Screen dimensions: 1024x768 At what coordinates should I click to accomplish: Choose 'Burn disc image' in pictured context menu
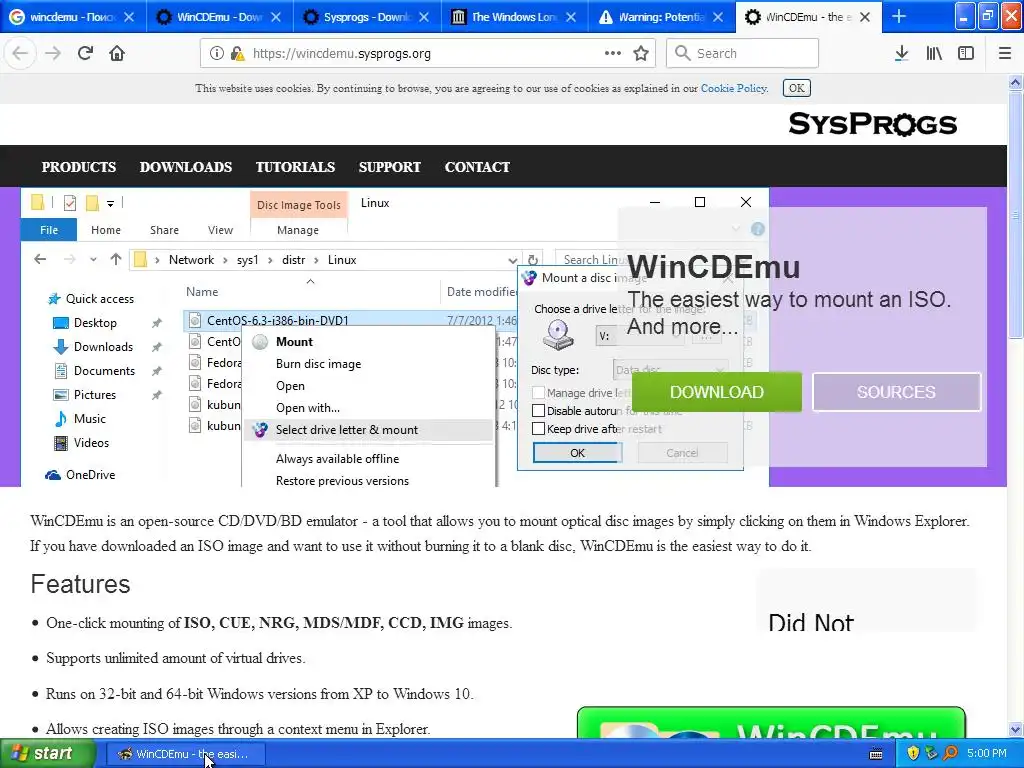pyautogui.click(x=318, y=364)
